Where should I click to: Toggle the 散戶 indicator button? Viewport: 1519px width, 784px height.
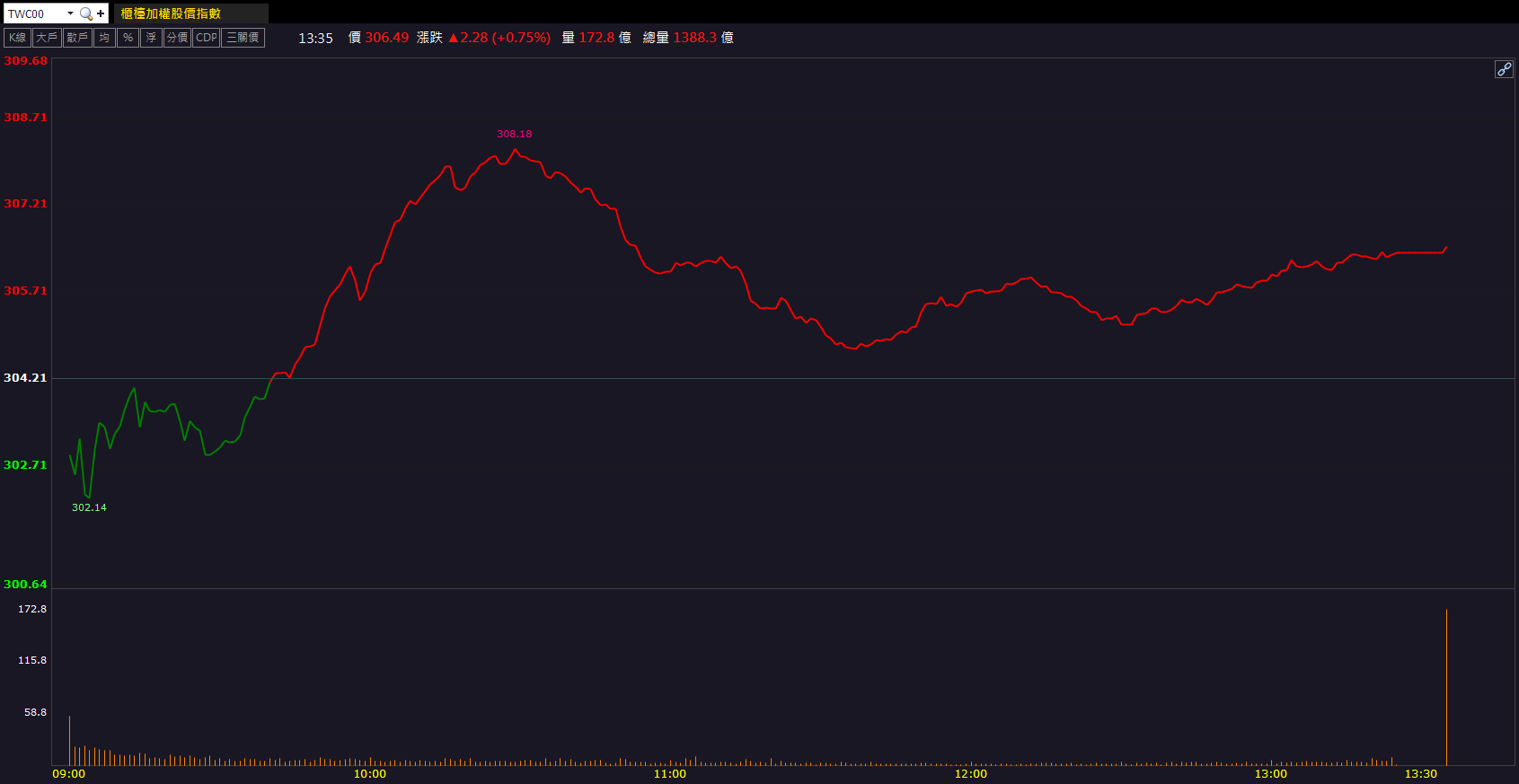tap(77, 38)
